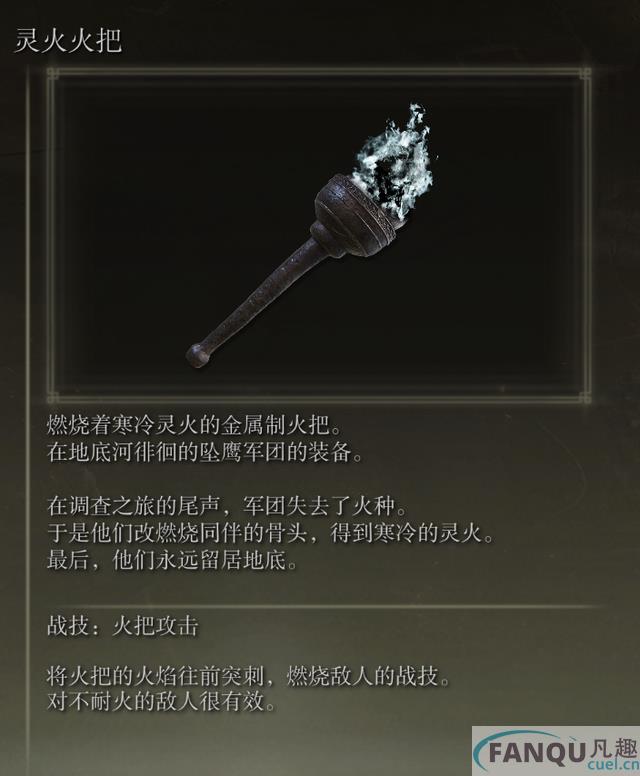The height and width of the screenshot is (776, 640).
Task: Click the top-right corner ornament of the frame
Action: click(x=585, y=75)
